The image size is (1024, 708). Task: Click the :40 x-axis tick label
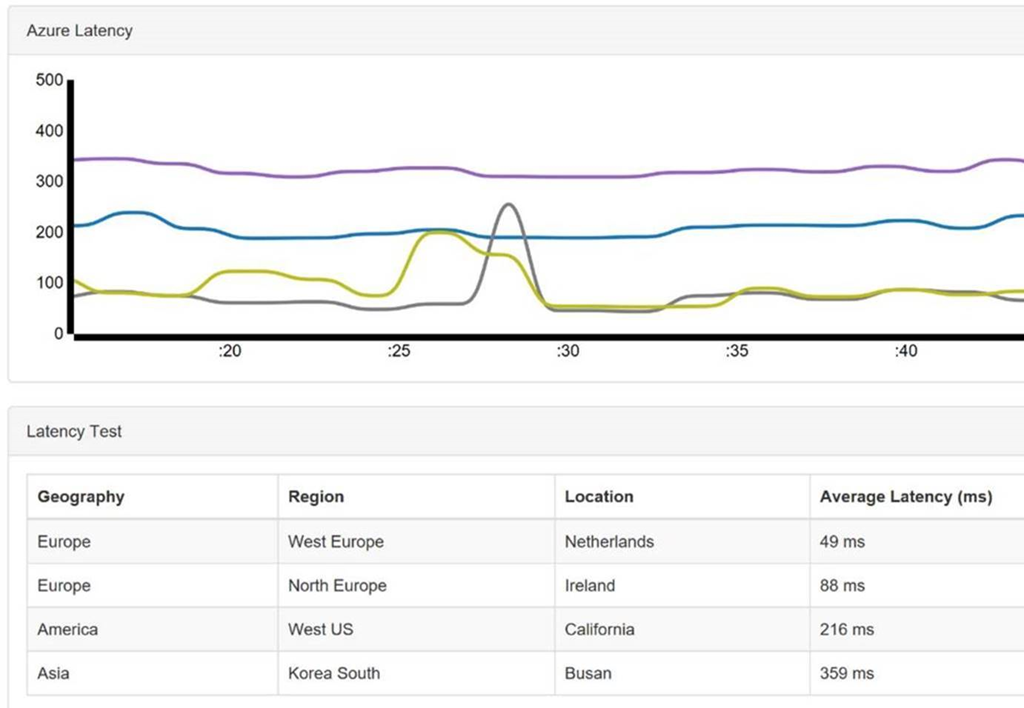[x=906, y=351]
